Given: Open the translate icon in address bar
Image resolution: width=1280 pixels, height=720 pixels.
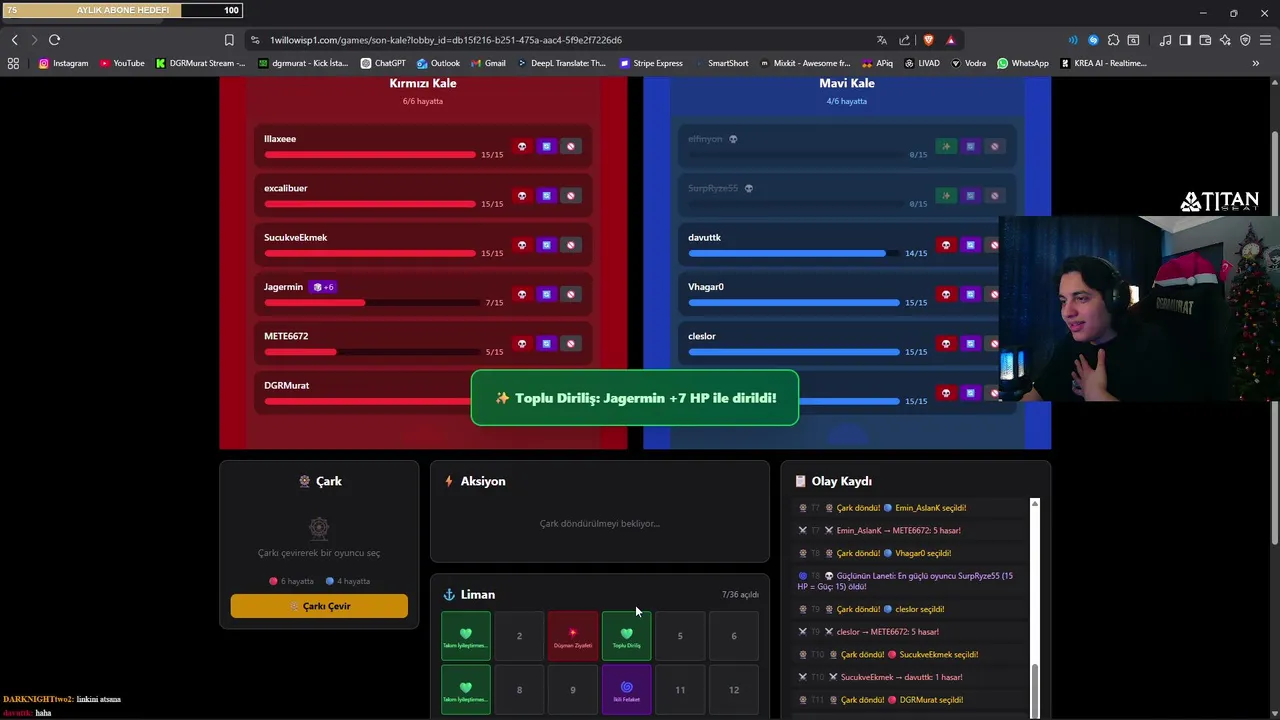Looking at the screenshot, I should [881, 40].
